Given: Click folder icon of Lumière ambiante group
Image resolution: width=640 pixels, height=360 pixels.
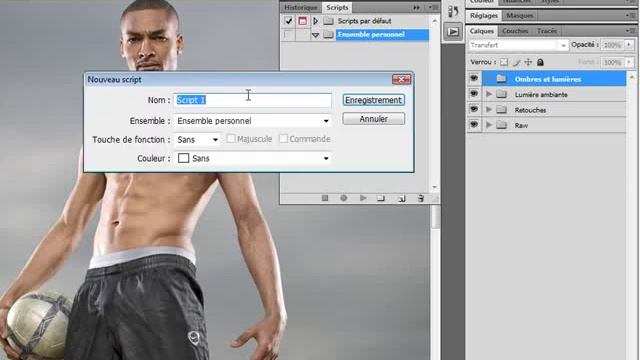Looking at the screenshot, I should 501,94.
